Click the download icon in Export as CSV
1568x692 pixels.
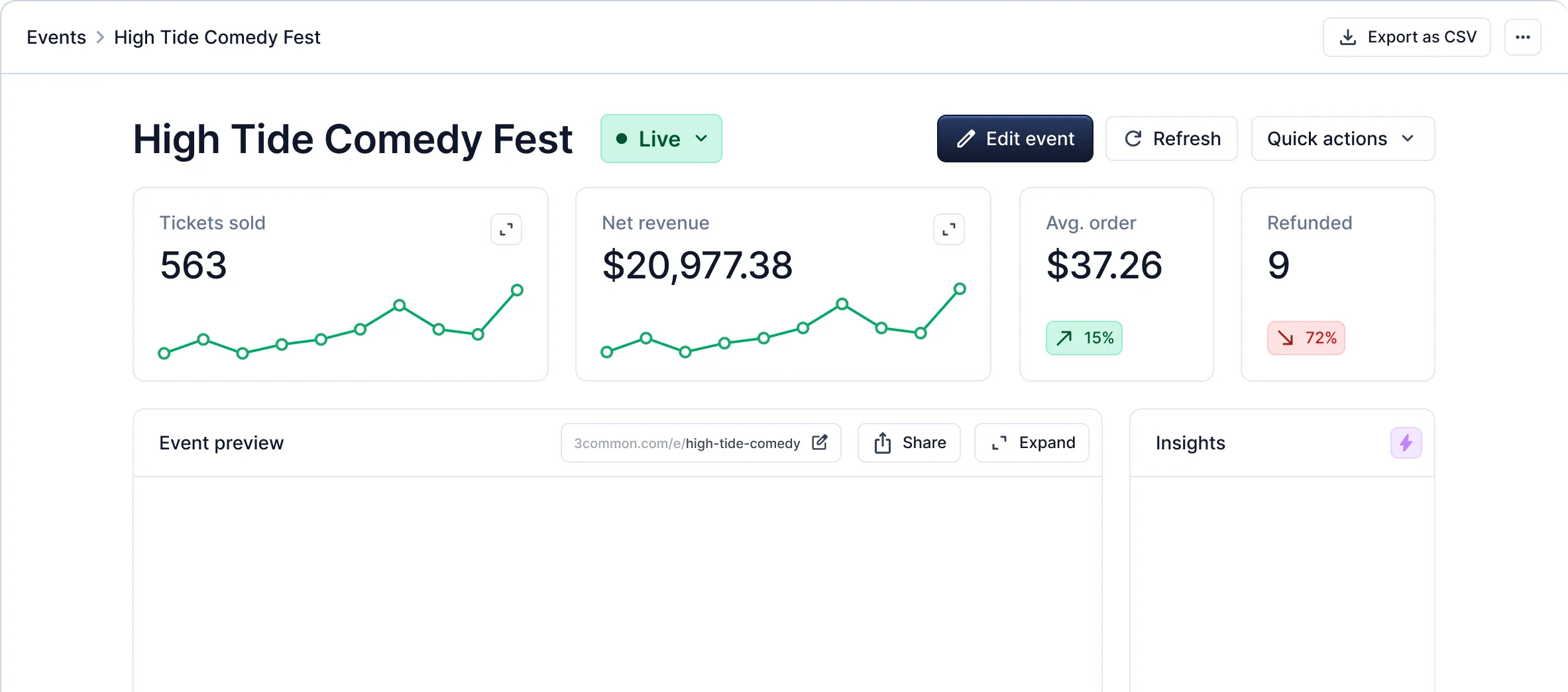(x=1348, y=37)
